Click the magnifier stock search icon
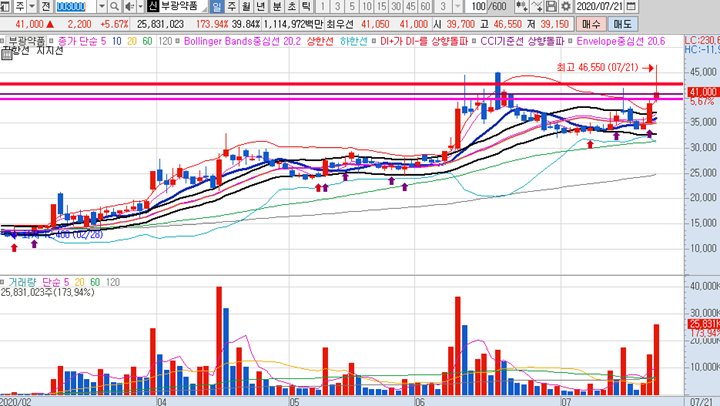 click(x=114, y=6)
